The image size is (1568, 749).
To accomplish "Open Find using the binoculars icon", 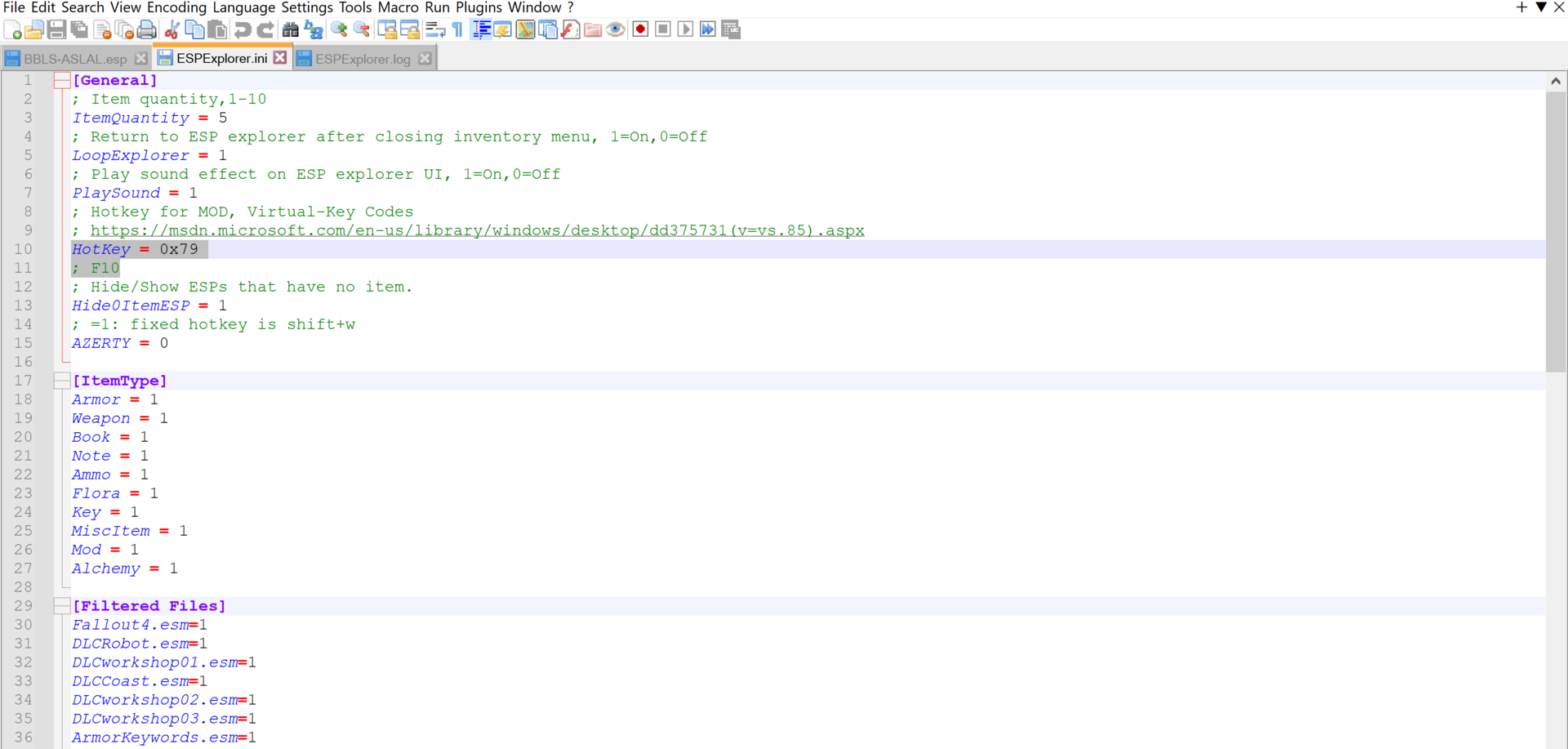I will tap(290, 30).
